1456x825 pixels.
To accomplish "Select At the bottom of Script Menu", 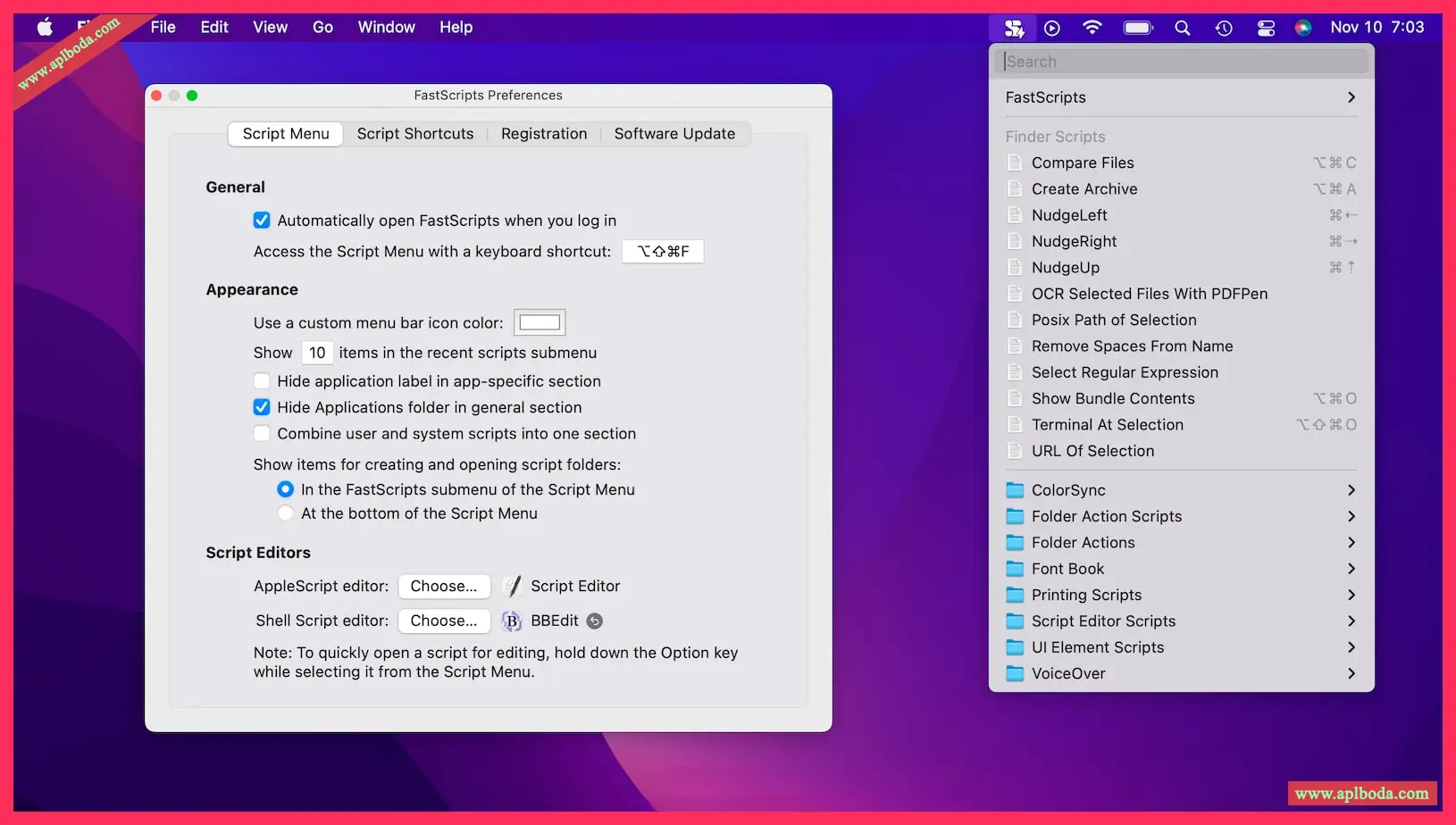I will tap(286, 513).
